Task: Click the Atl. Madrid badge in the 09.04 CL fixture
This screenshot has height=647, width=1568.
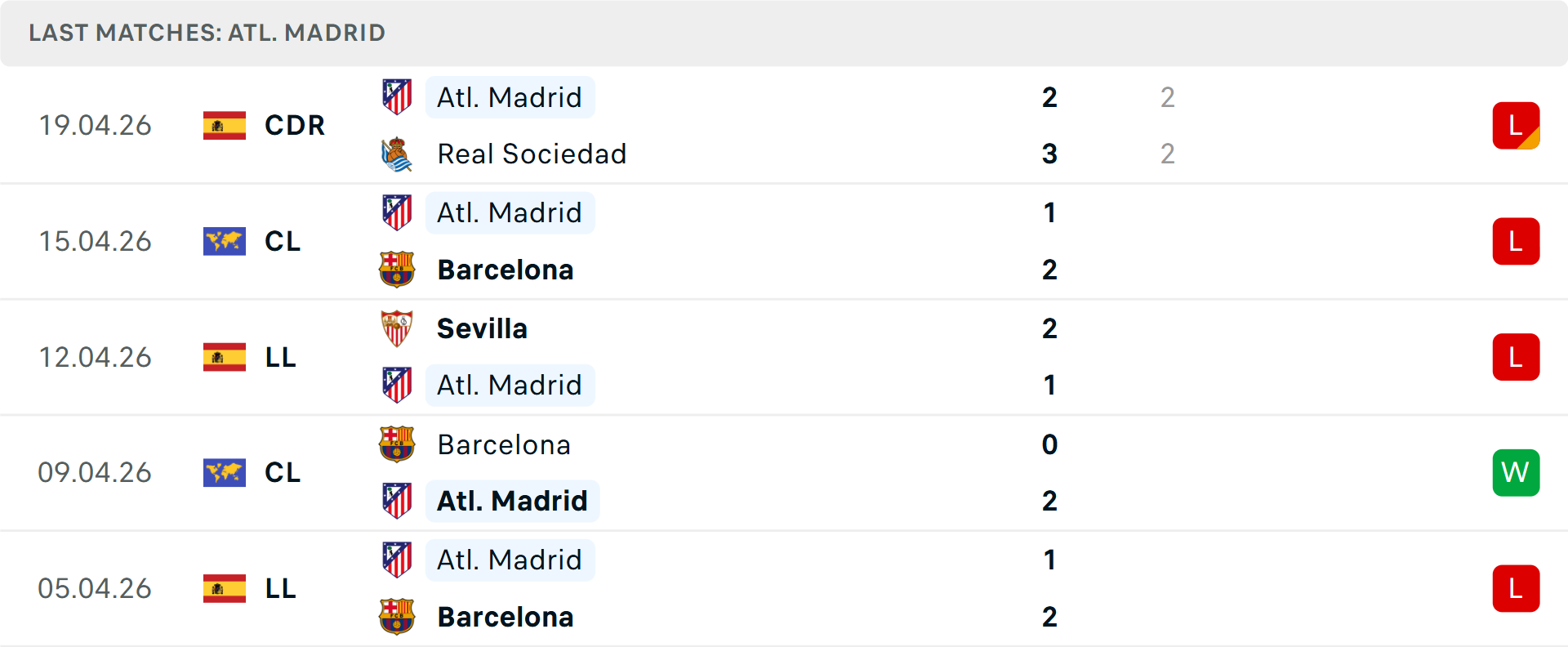Action: [398, 501]
